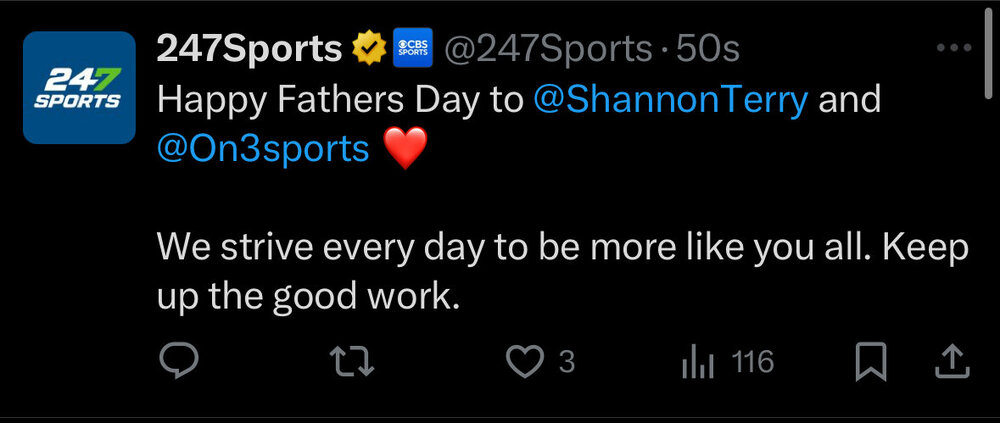The image size is (1000, 423).
Task: Open the three-dot more options menu
Action: (952, 48)
